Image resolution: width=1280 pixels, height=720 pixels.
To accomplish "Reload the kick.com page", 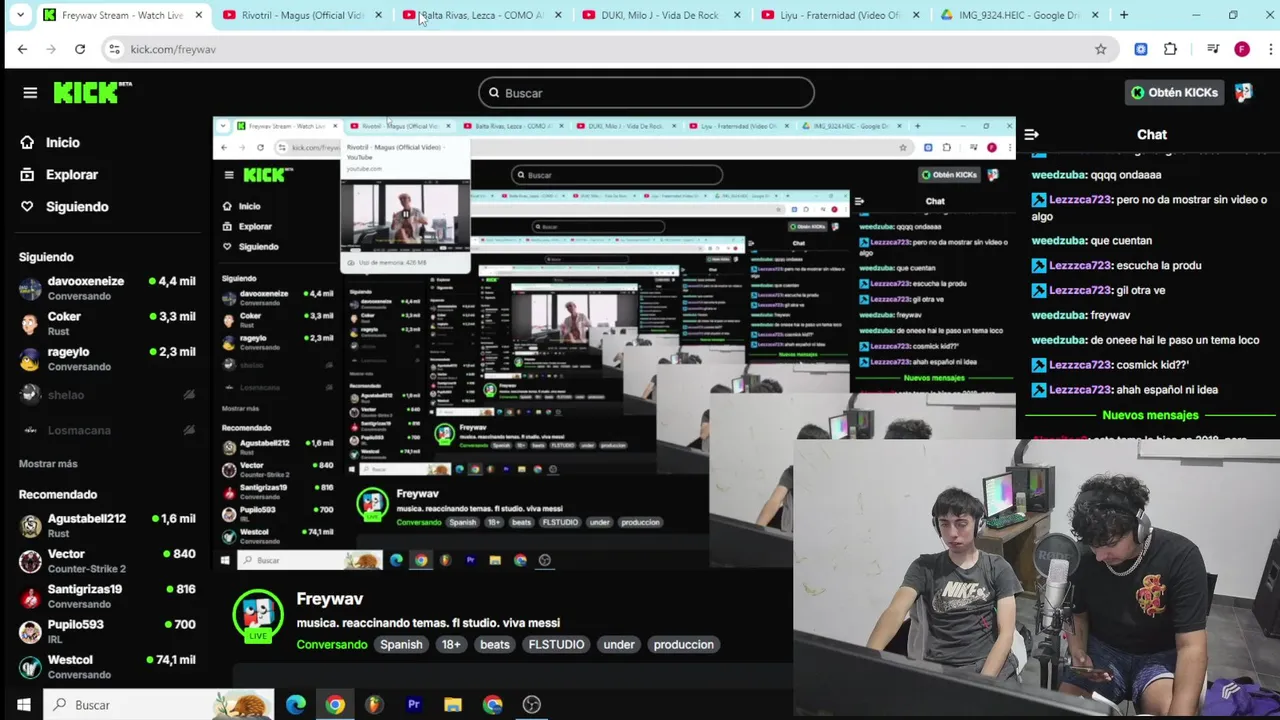I will coord(80,49).
